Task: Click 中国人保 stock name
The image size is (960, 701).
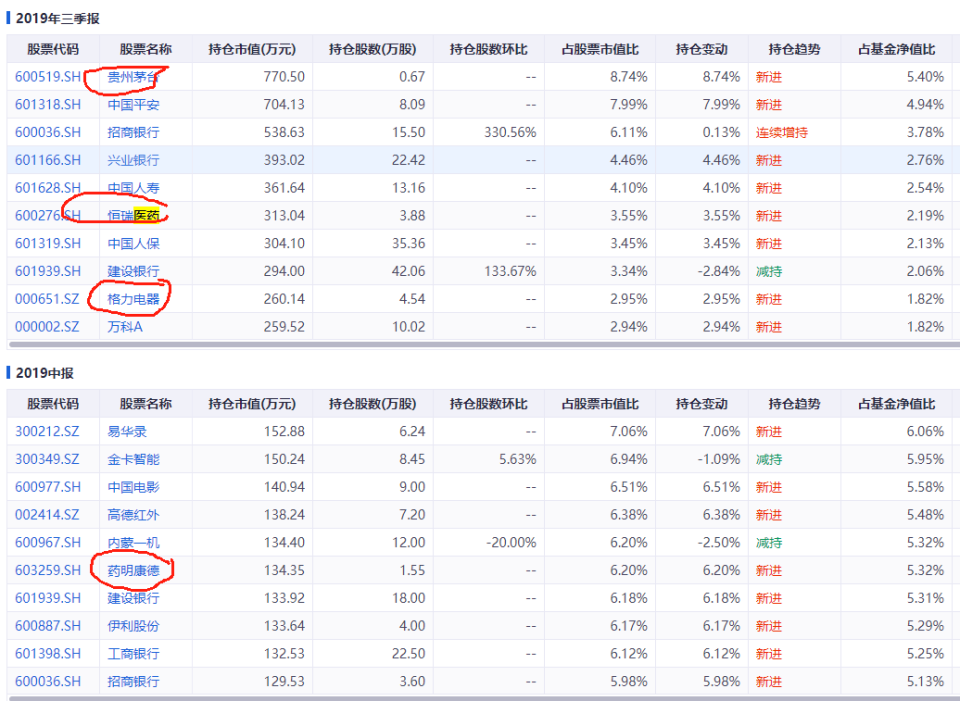Action: 133,244
